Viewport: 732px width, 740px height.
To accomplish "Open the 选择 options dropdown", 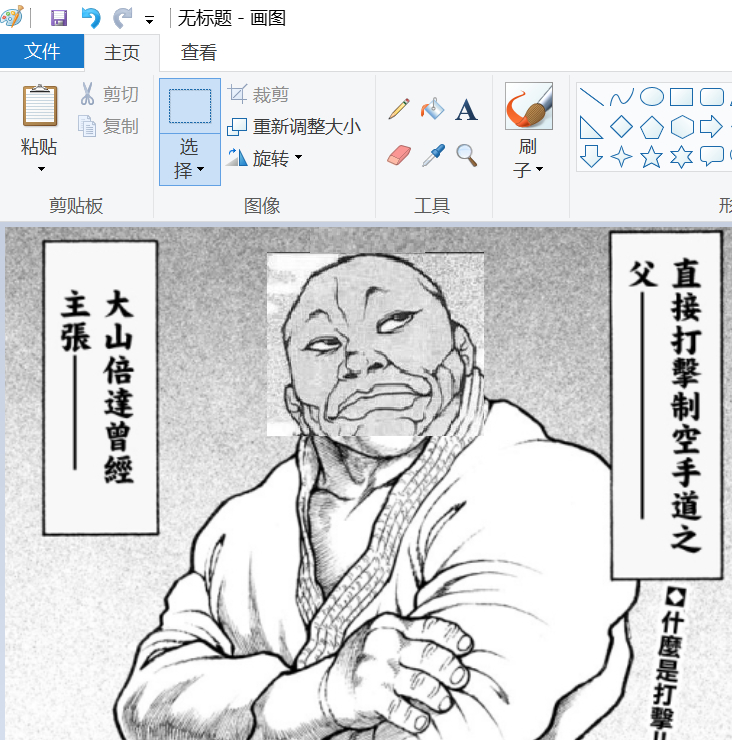I will [190, 160].
